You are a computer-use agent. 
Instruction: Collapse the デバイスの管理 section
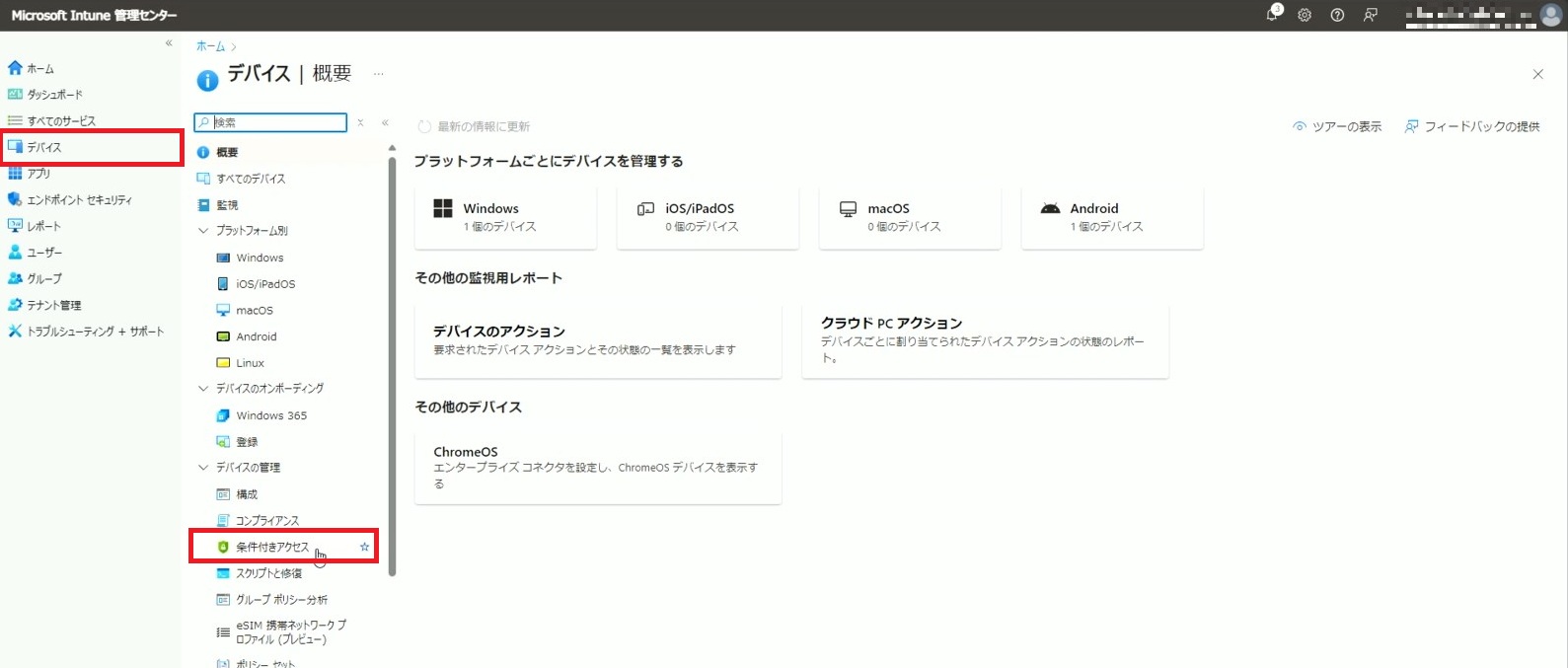pyautogui.click(x=203, y=468)
